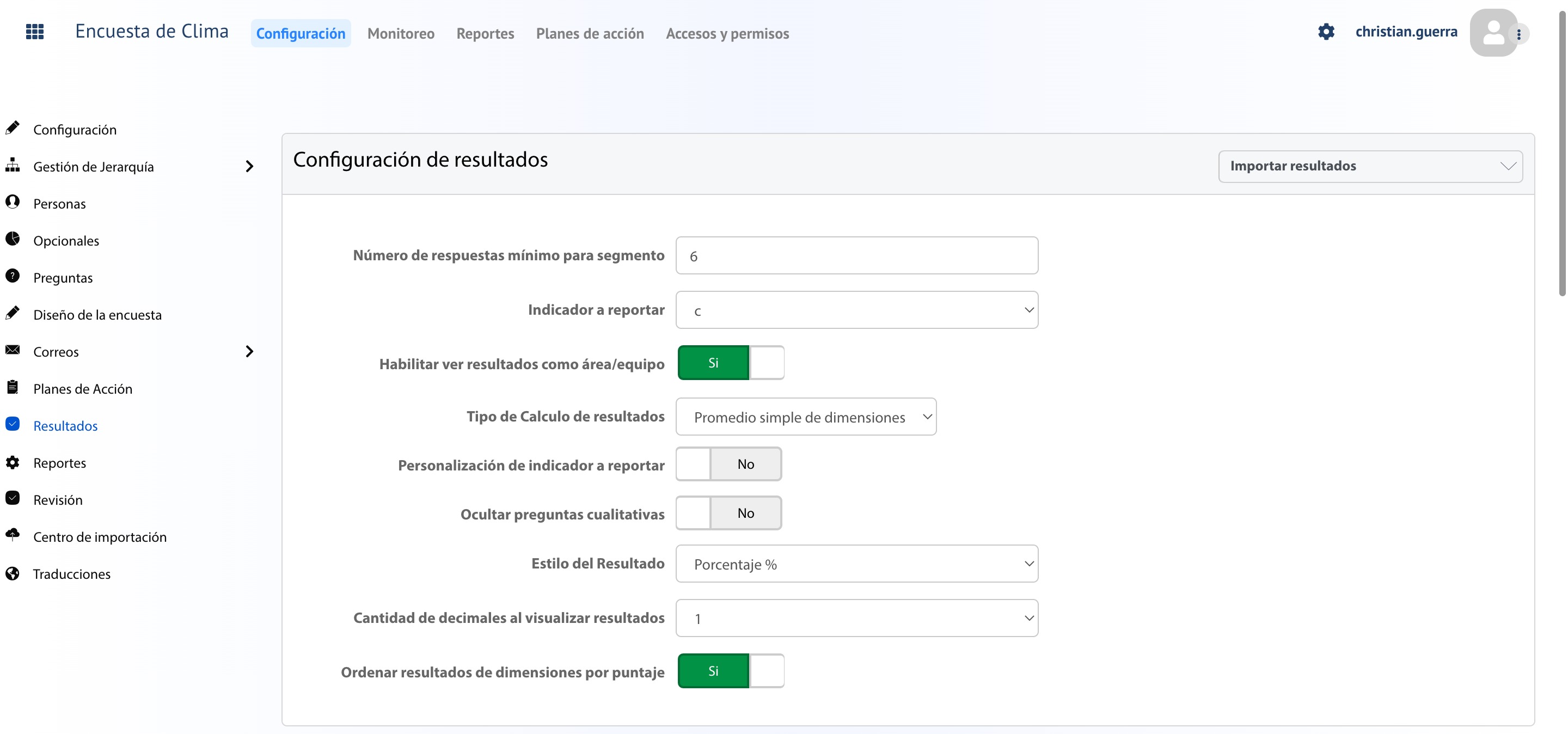The image size is (1568, 734).
Task: Toggle Ordenar resultados de dimensiones por puntaje
Action: tap(731, 671)
